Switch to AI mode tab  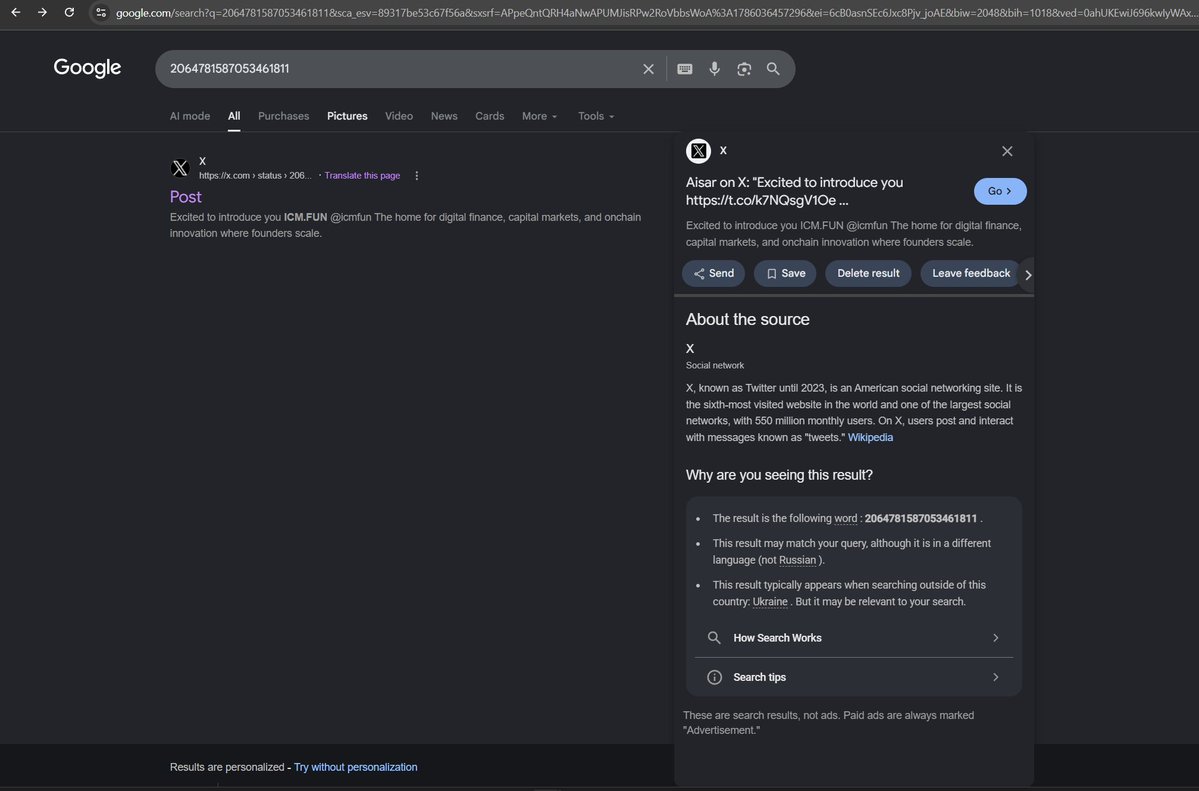[x=190, y=116]
